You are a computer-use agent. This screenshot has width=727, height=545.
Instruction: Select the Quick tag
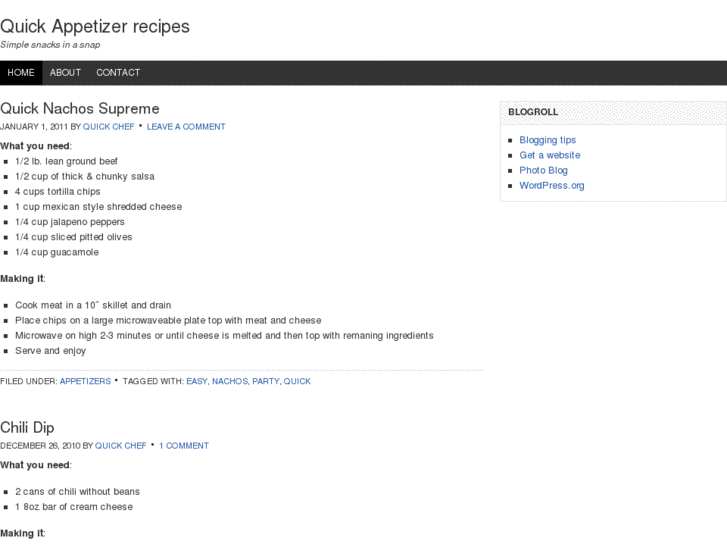click(x=297, y=381)
